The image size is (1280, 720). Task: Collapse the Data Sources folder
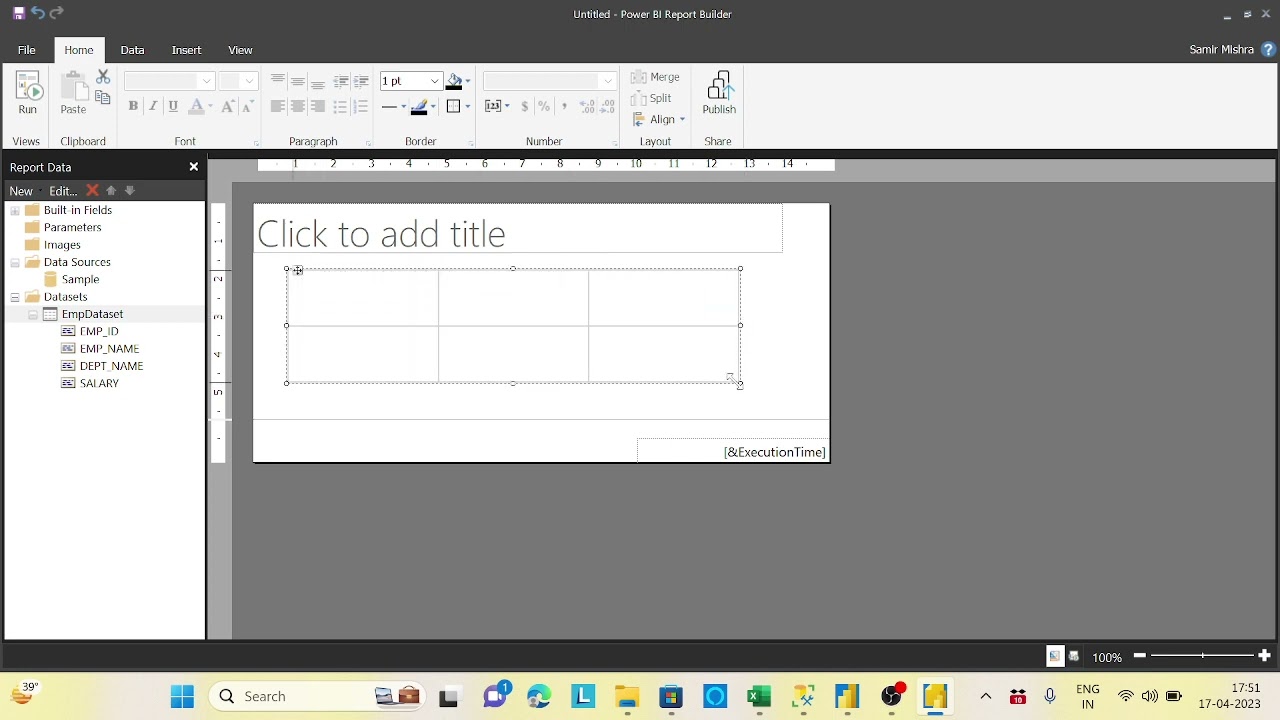tap(15, 262)
